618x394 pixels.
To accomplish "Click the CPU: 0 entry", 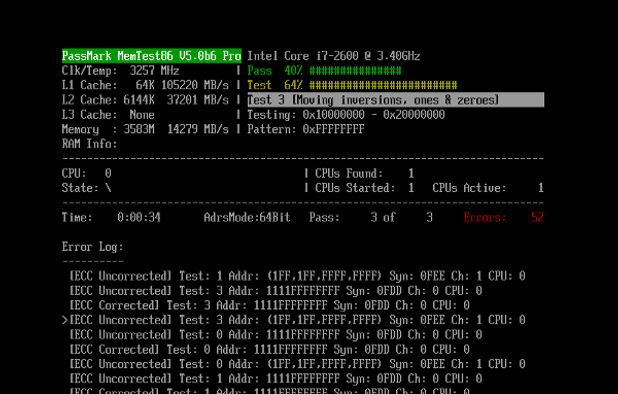I will tap(87, 173).
